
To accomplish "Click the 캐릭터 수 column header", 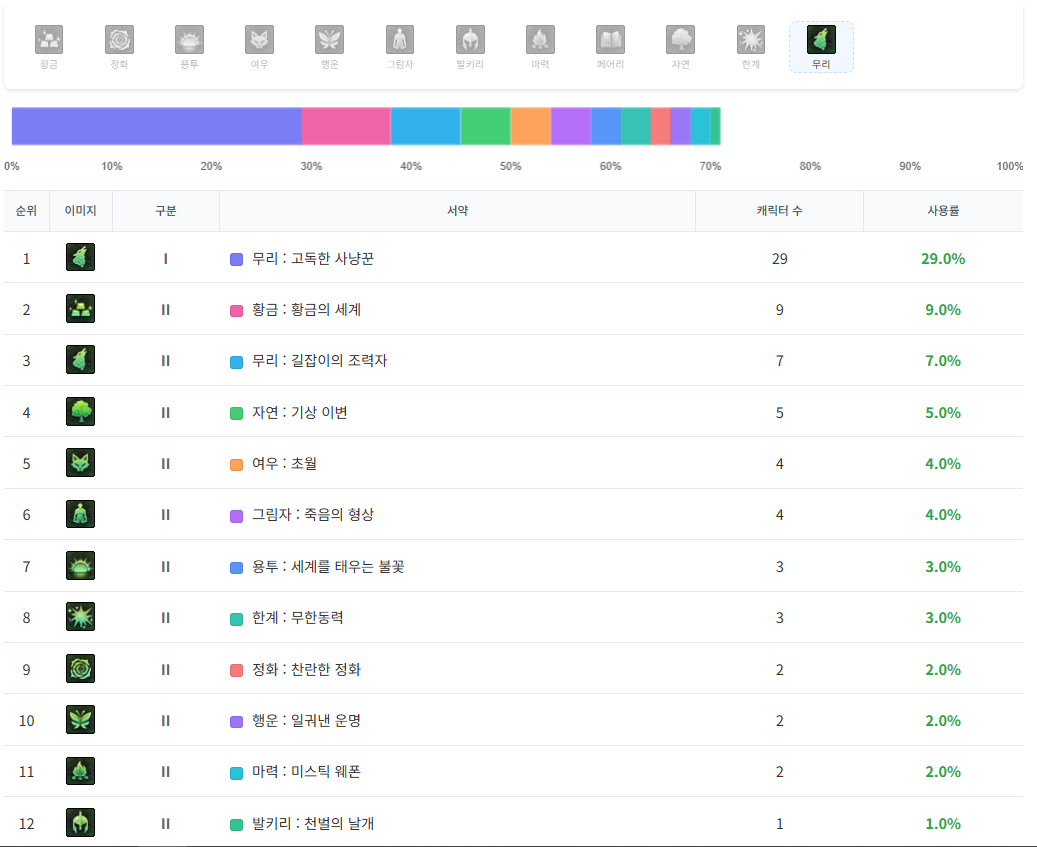I will tap(779, 211).
